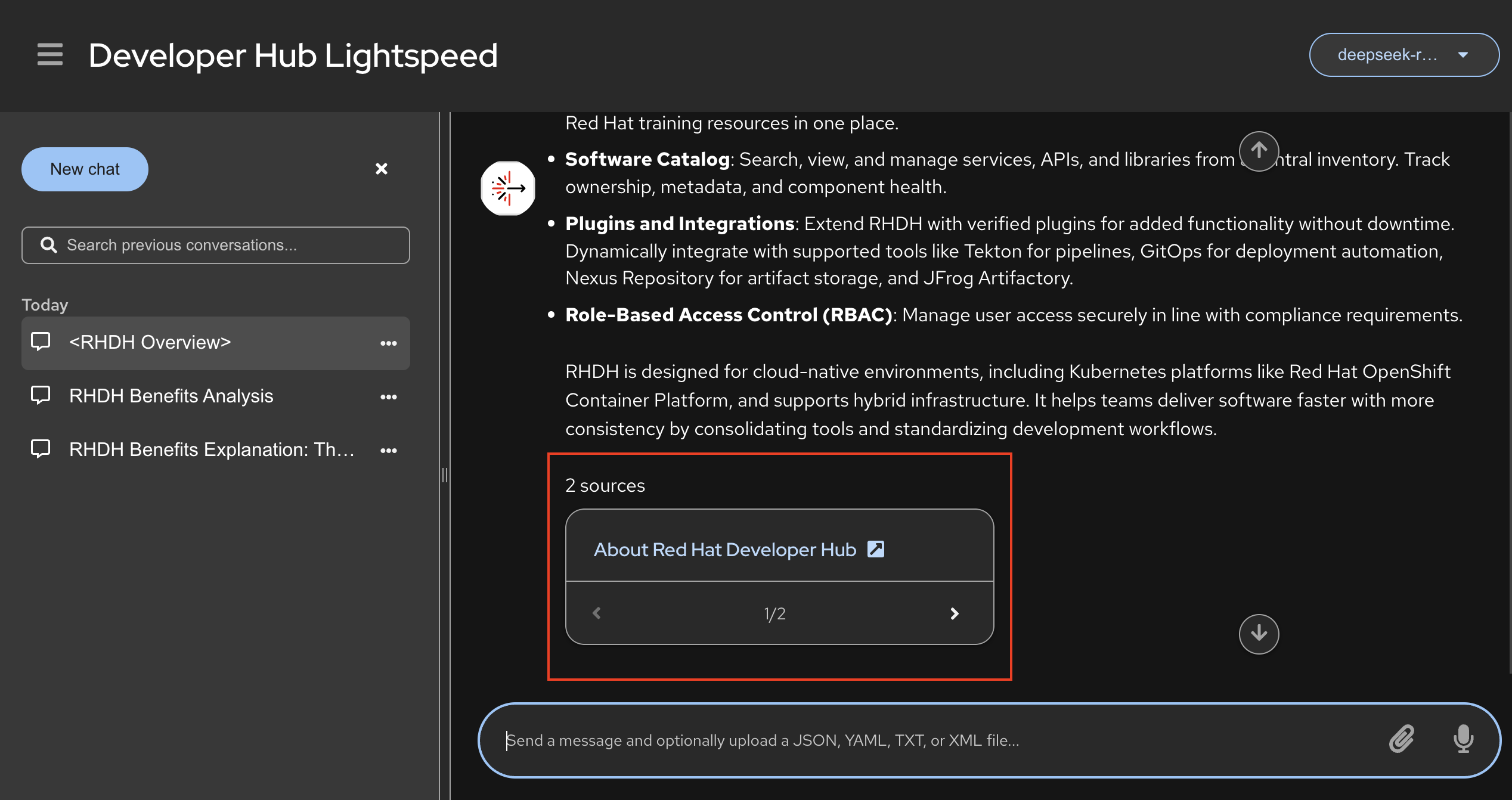Go to previous source card

(597, 613)
